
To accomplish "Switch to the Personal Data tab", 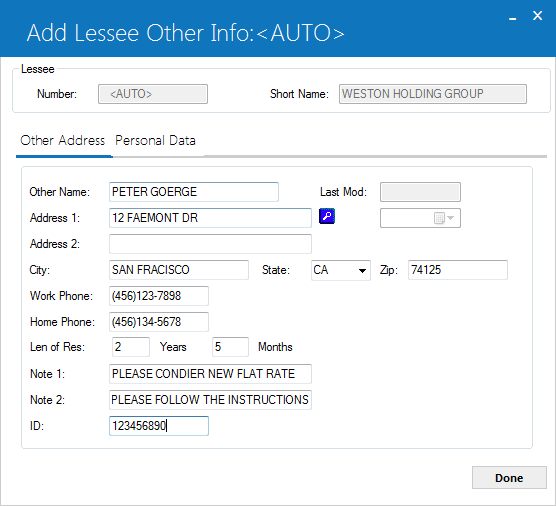I will [x=155, y=141].
